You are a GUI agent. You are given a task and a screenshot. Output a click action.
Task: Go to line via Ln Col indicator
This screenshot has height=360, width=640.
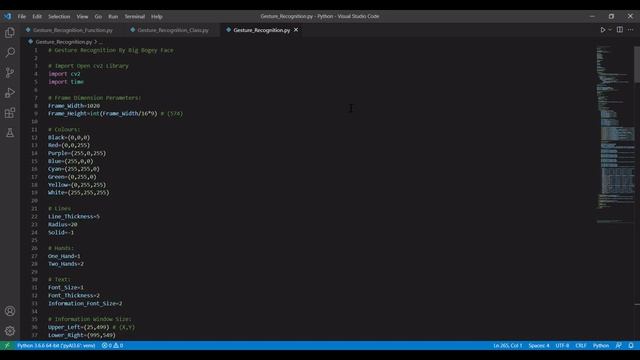coord(507,345)
